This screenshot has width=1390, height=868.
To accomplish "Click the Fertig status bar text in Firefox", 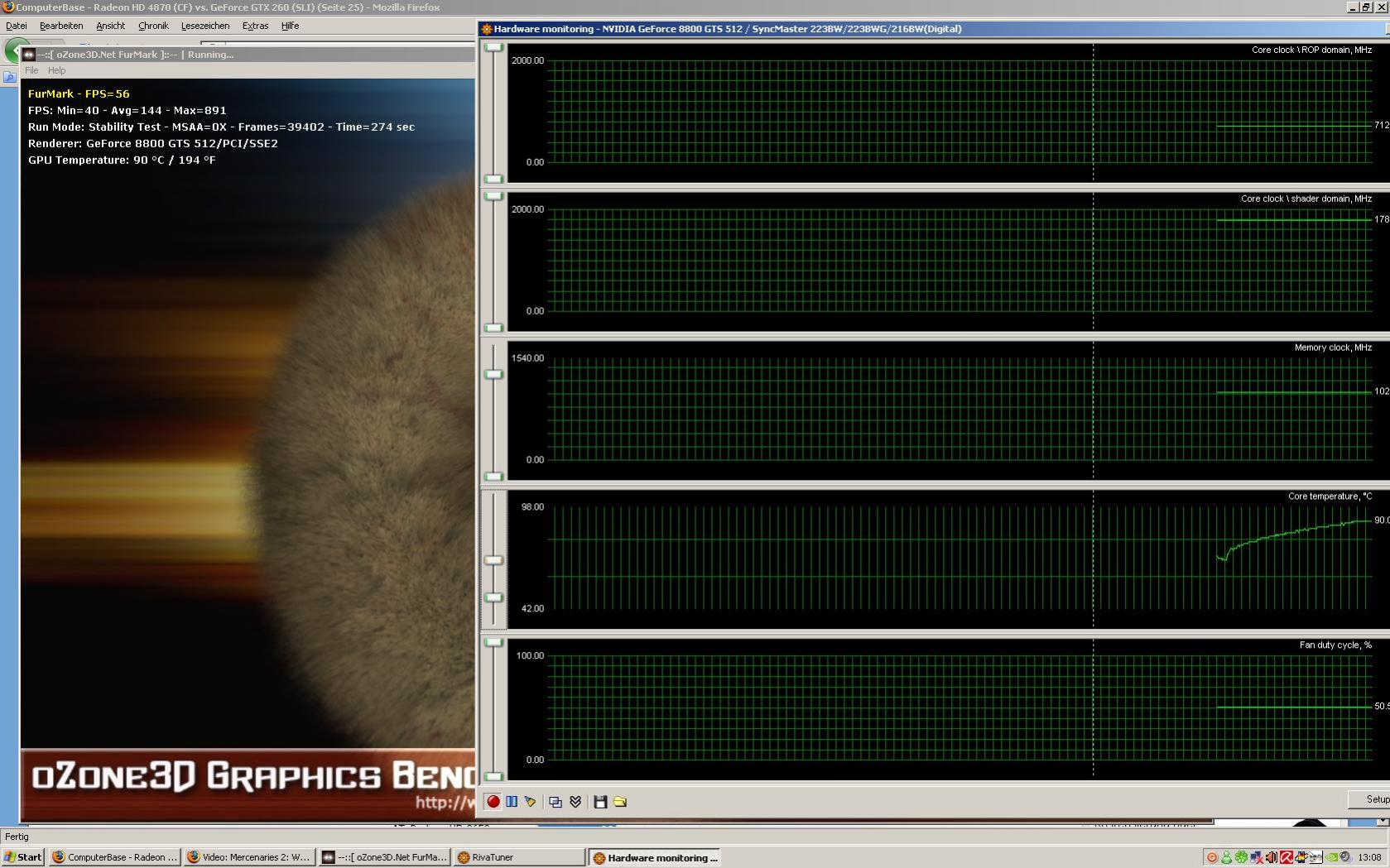I will pos(17,837).
